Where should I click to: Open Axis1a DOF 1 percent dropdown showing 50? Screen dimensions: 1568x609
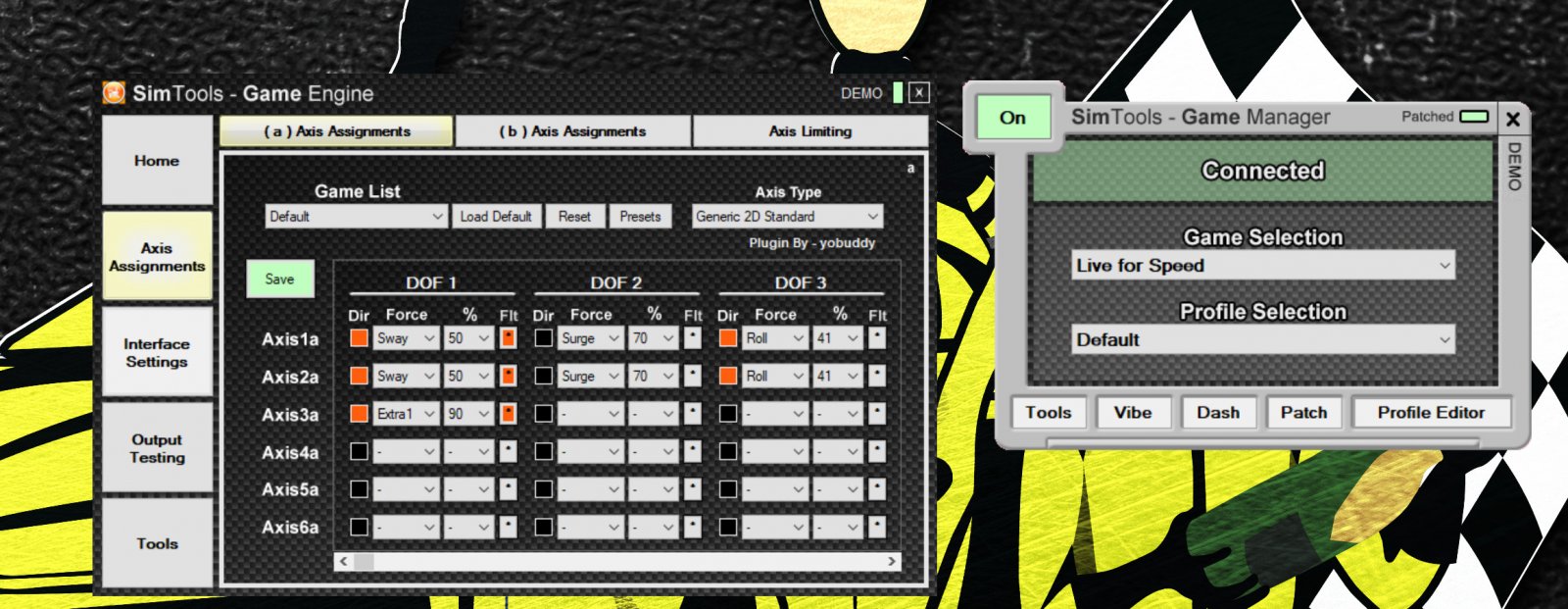click(468, 338)
